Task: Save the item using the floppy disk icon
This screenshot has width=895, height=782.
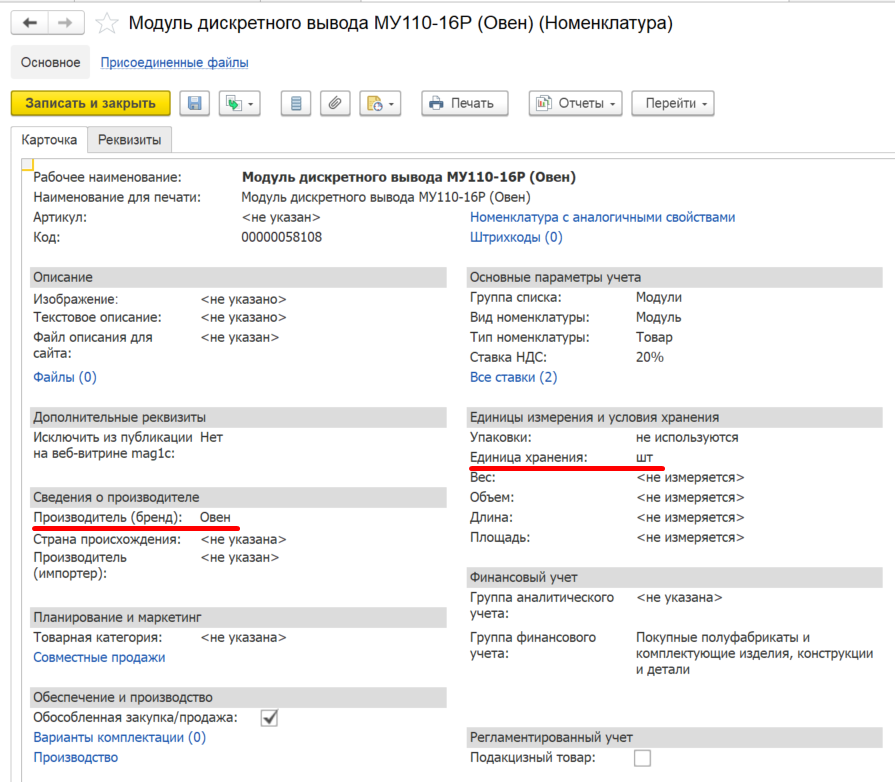Action: pyautogui.click(x=195, y=103)
